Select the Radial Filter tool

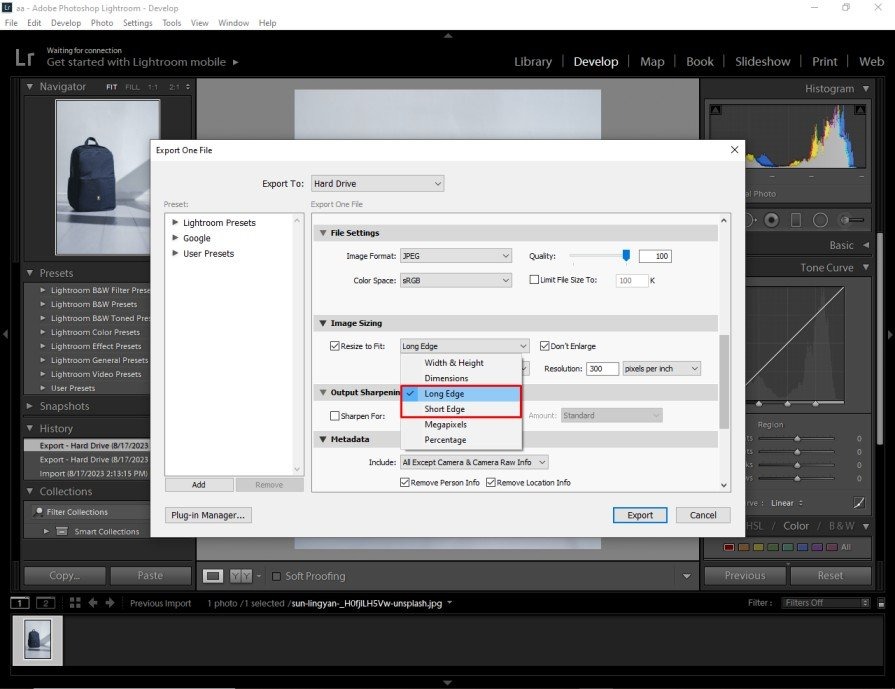pos(820,220)
